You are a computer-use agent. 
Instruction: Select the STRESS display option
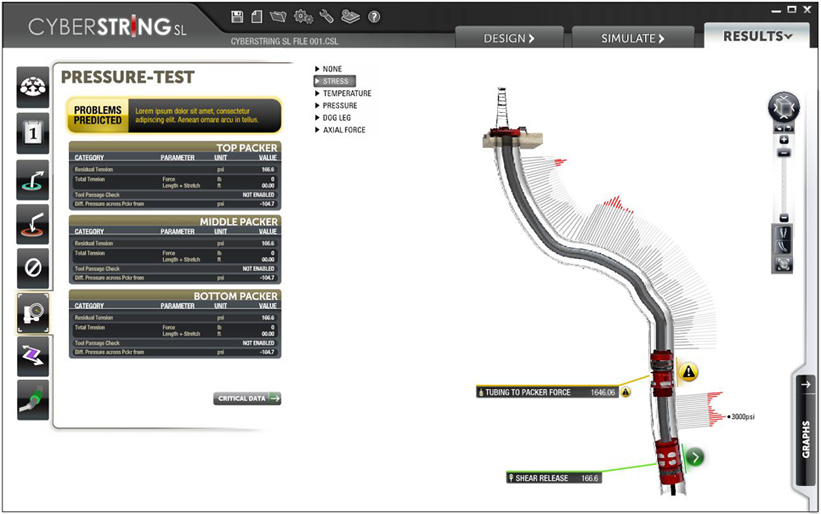point(335,81)
